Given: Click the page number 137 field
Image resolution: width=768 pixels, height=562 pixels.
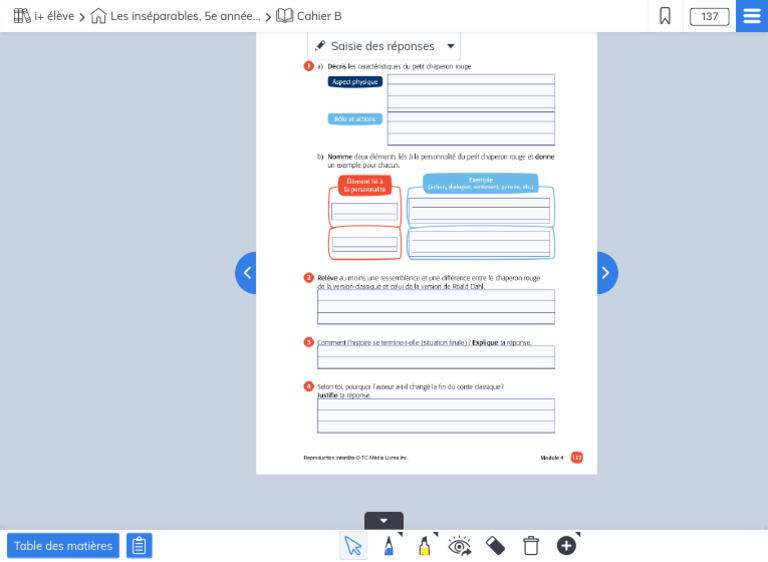Looking at the screenshot, I should tap(709, 16).
